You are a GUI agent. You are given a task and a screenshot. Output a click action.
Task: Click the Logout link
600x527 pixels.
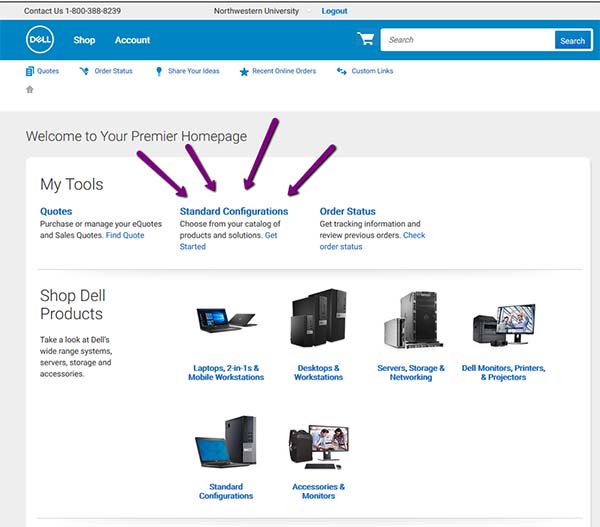click(x=334, y=11)
